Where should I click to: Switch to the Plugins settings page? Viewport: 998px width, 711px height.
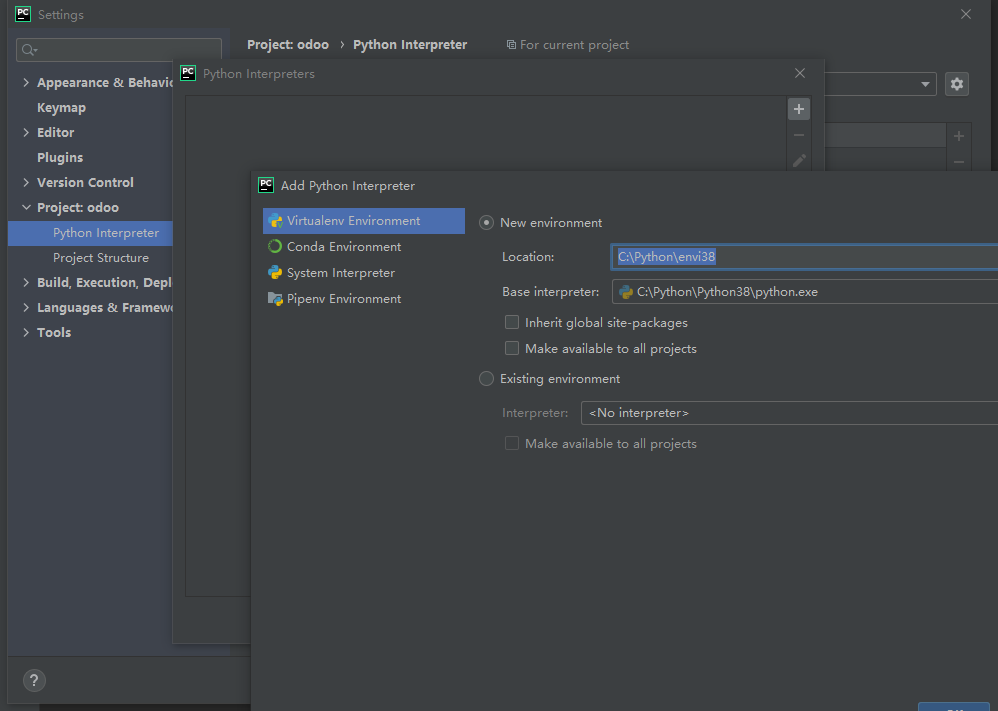[58, 157]
